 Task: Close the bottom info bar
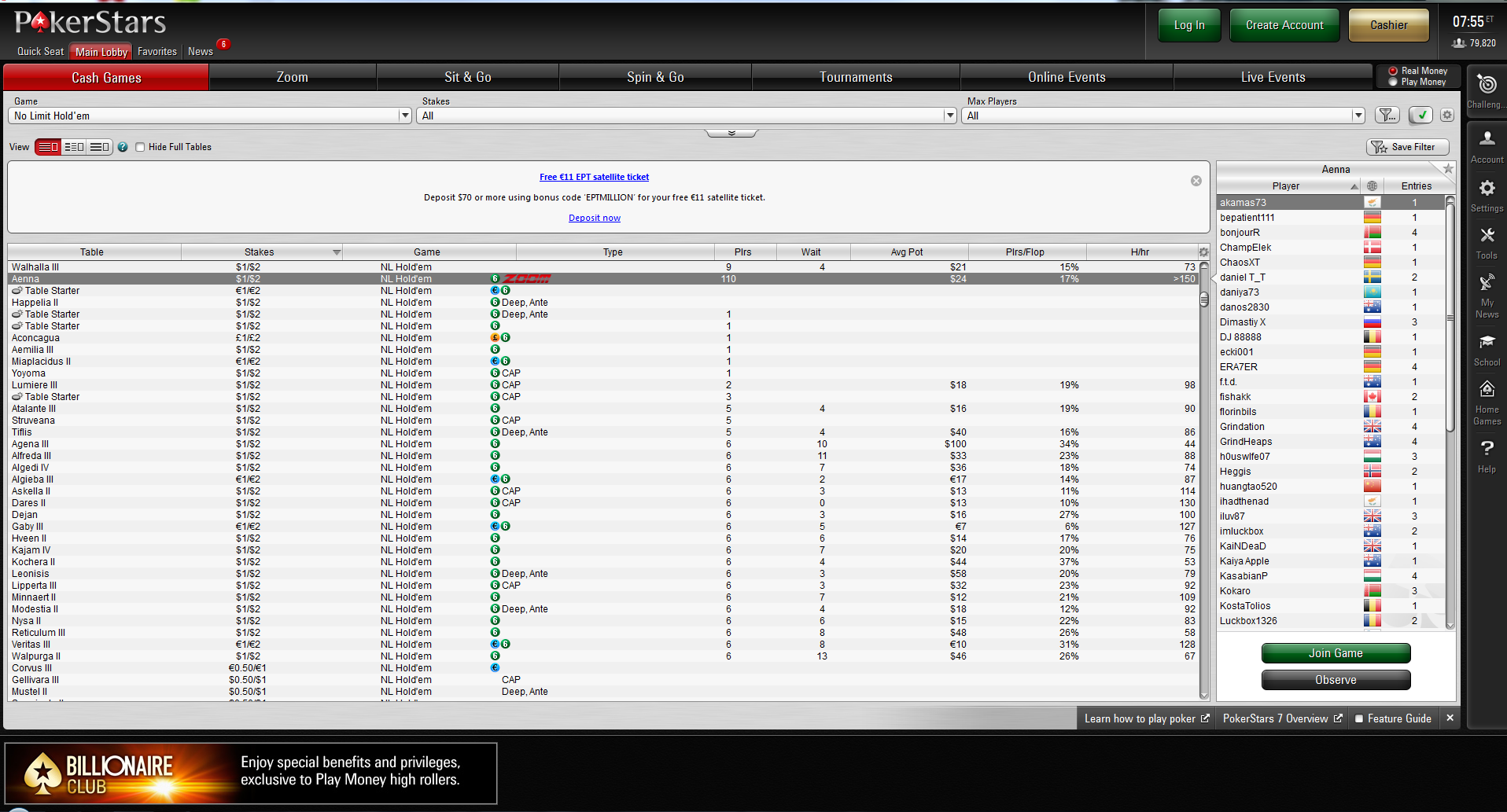[x=1450, y=718]
